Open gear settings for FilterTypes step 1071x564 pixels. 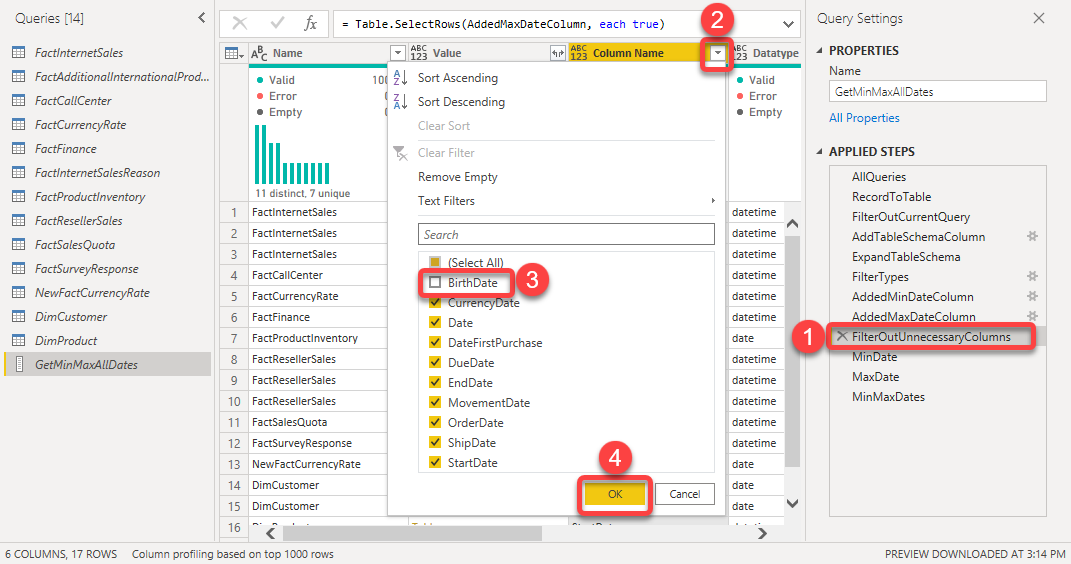(1032, 277)
